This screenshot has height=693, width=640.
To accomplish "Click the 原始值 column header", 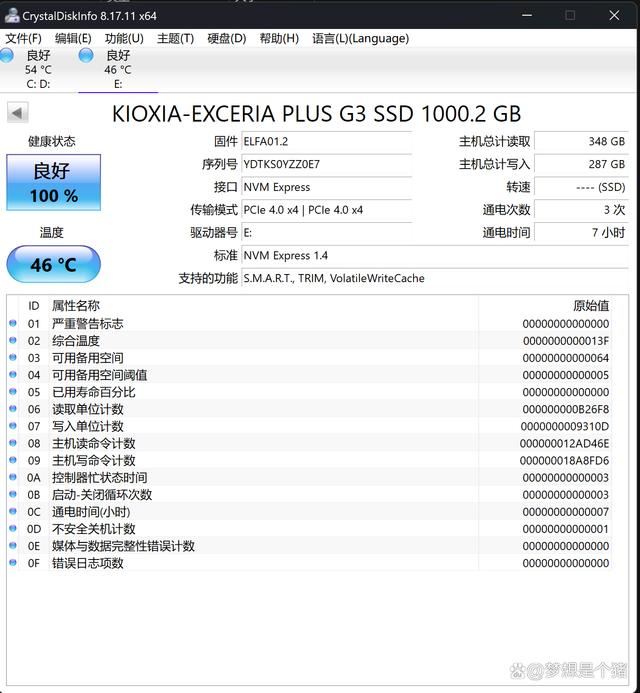I will click(591, 305).
